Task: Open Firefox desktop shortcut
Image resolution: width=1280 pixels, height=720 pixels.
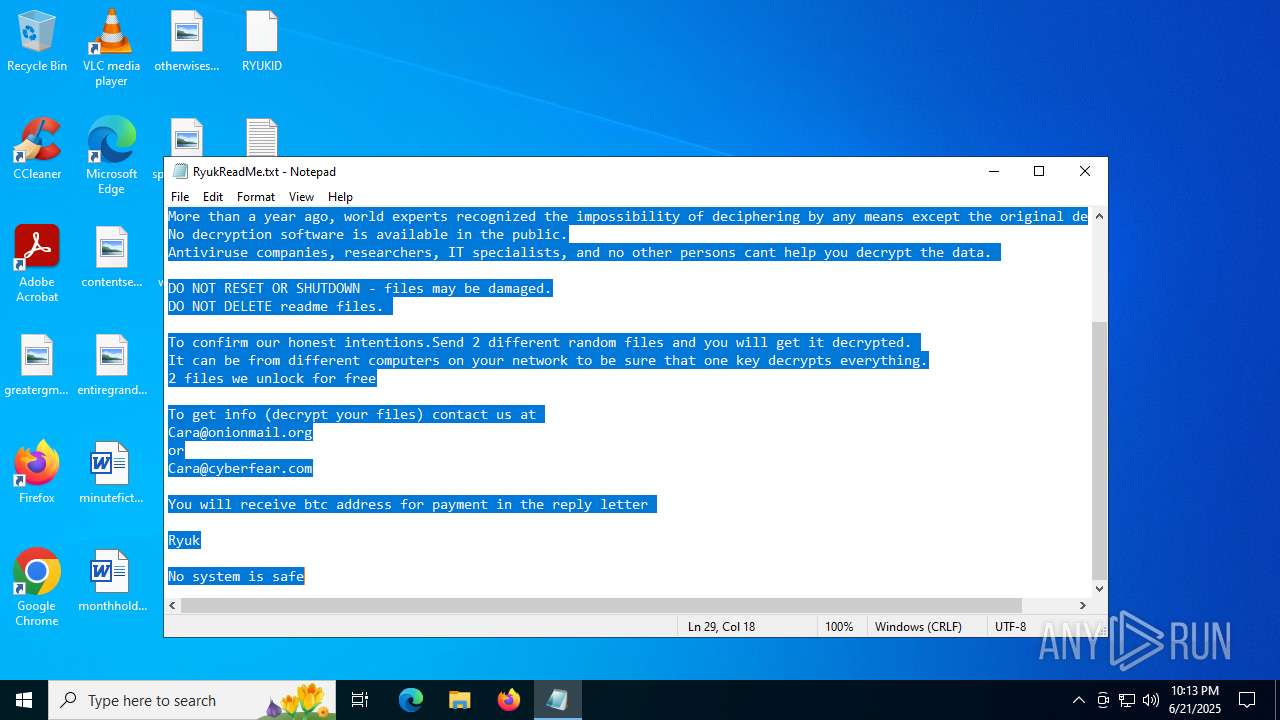Action: pyautogui.click(x=37, y=473)
